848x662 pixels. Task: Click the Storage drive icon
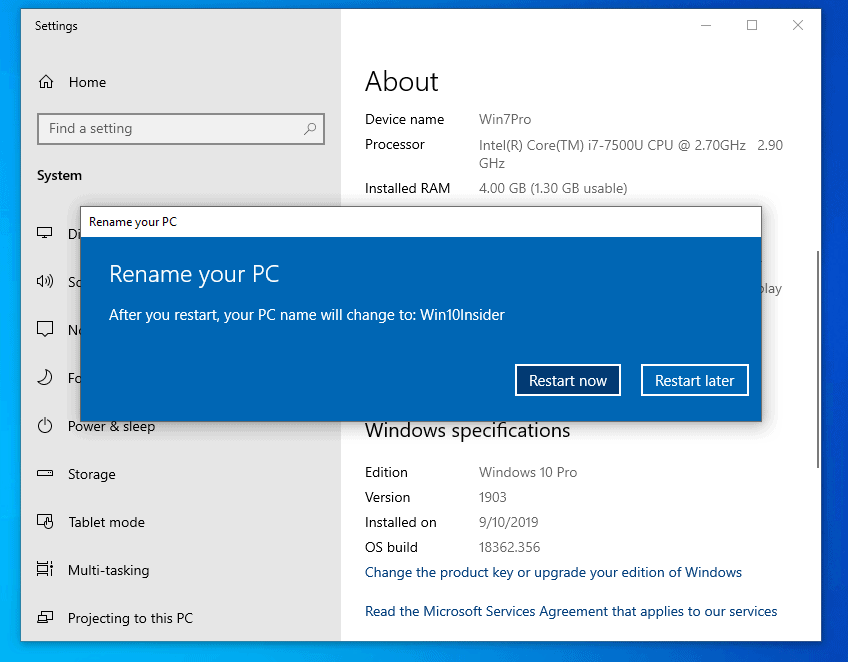coord(45,474)
